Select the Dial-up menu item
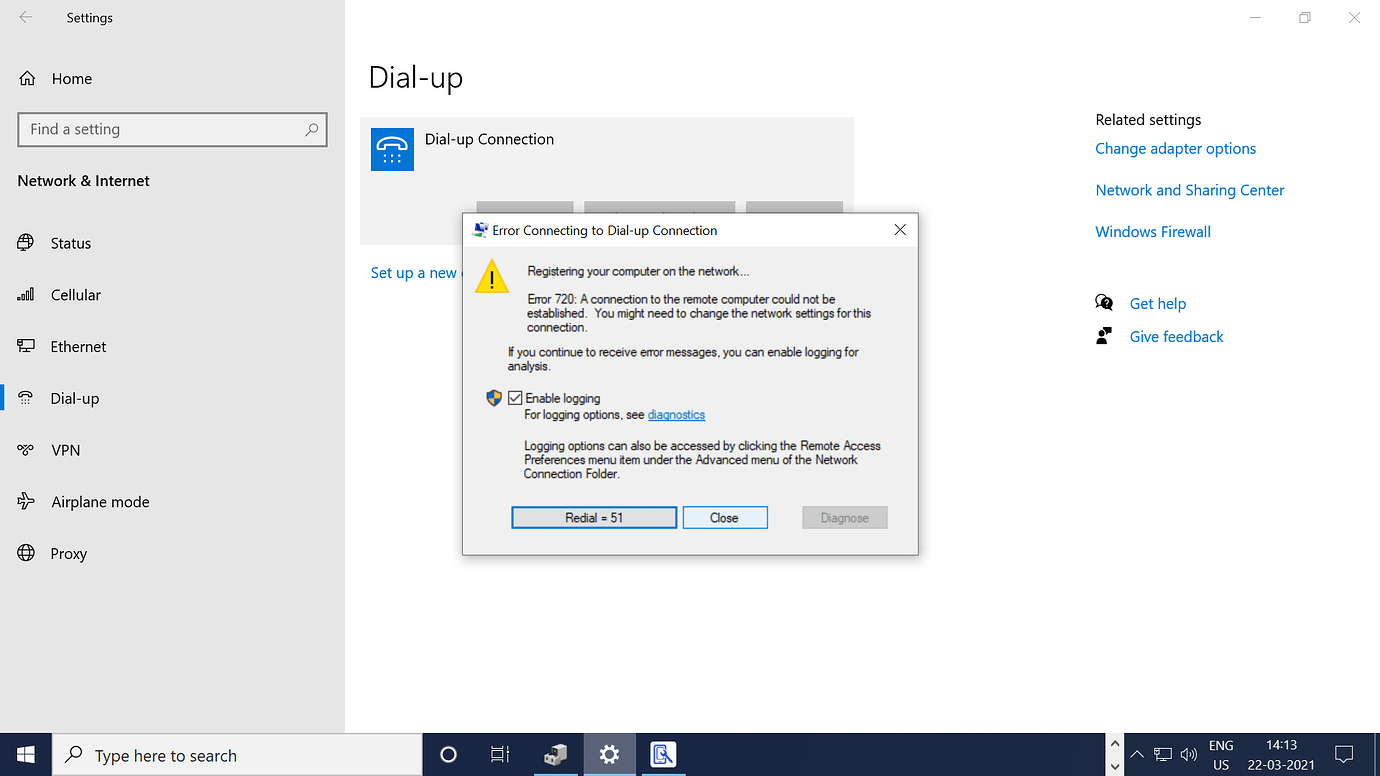1380x776 pixels. (x=77, y=397)
